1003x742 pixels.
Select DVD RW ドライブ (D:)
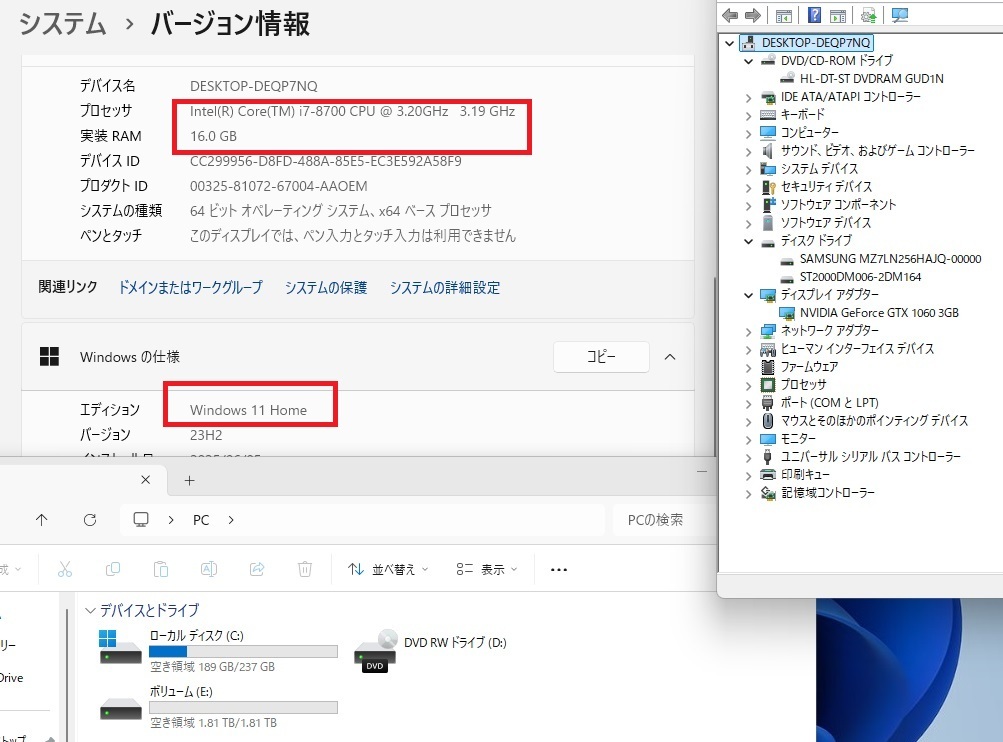click(430, 651)
